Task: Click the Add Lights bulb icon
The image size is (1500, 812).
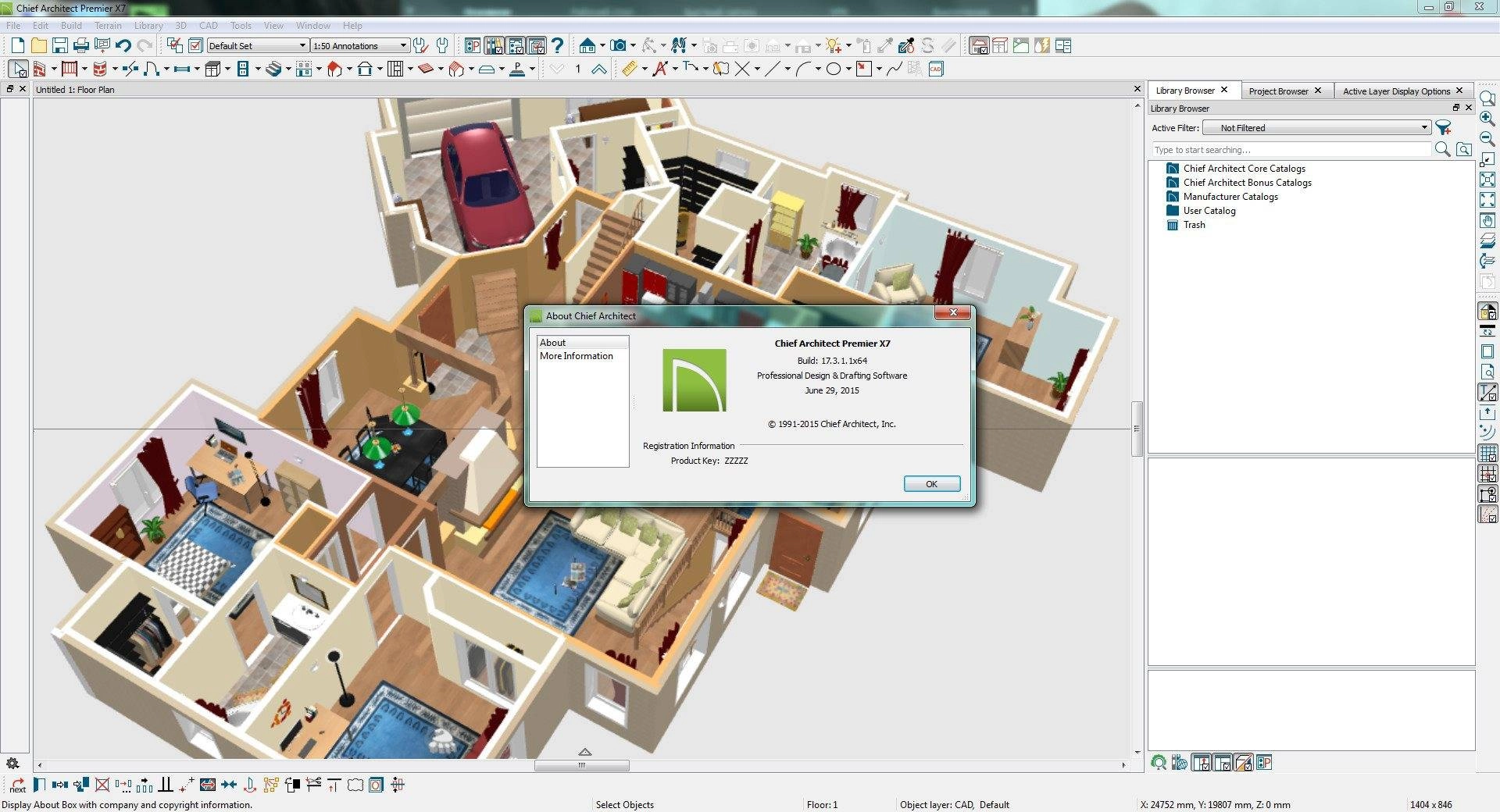Action: pos(834,45)
